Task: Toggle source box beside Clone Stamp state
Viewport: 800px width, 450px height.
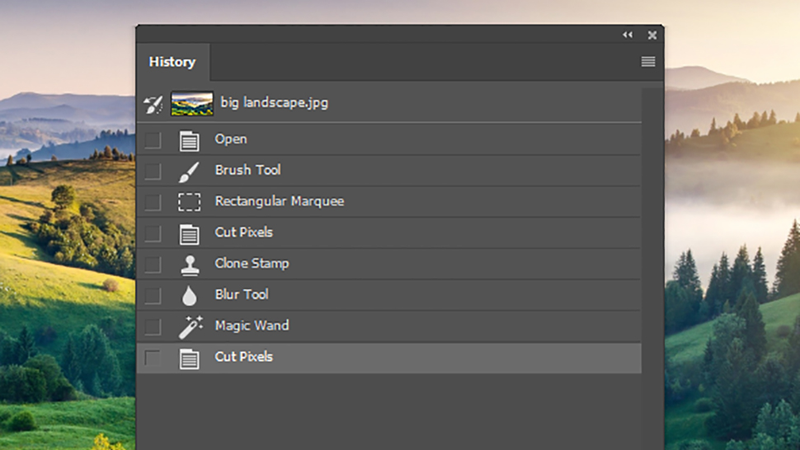Action: [x=153, y=265]
